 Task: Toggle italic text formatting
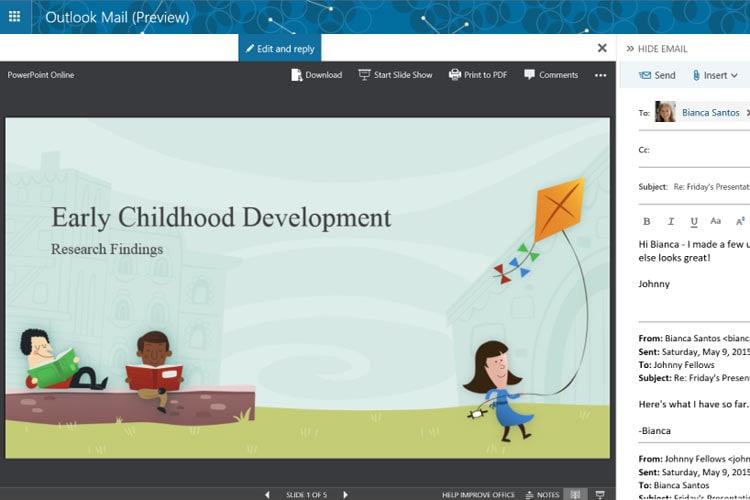670,221
